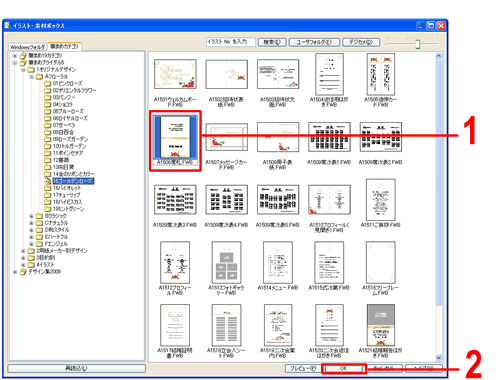
Task: Adjust the thumbnail size slider handle
Action: pos(418,44)
